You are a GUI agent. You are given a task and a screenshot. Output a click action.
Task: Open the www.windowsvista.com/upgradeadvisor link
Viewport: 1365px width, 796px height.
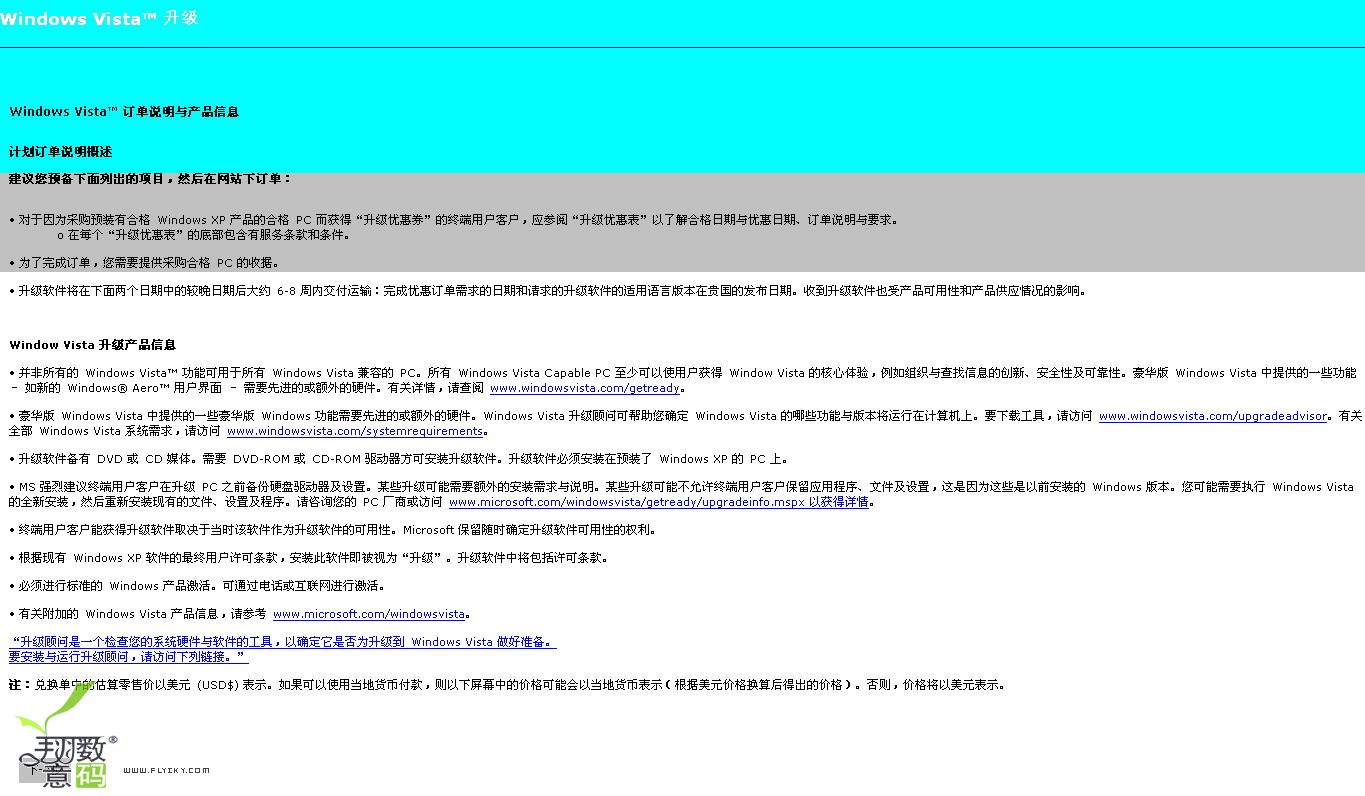[1213, 416]
